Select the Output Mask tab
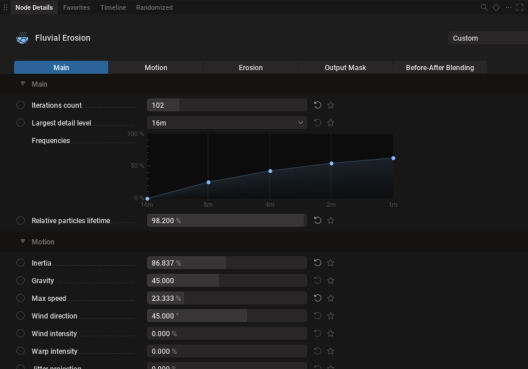528x369 pixels. pos(345,67)
